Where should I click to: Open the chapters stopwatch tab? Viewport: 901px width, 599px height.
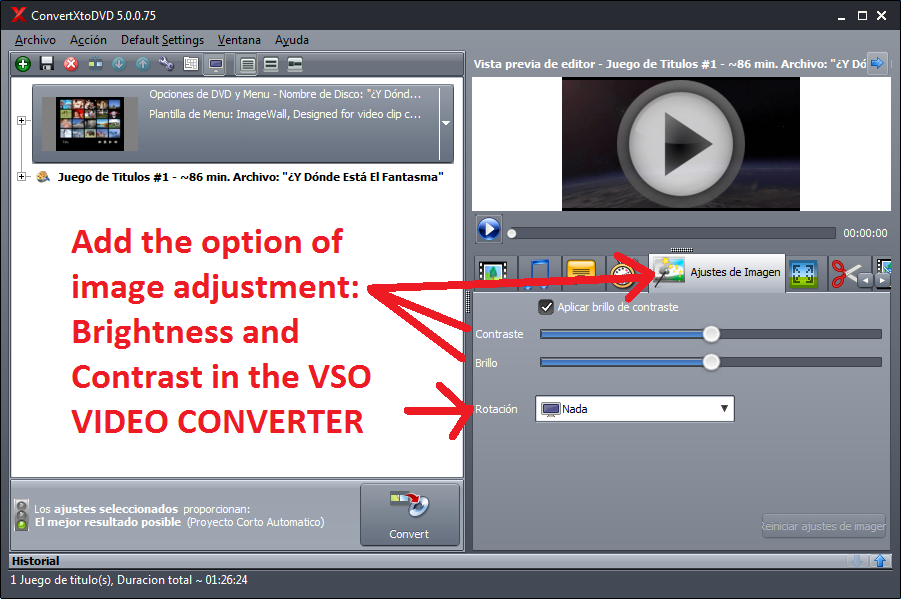(624, 273)
